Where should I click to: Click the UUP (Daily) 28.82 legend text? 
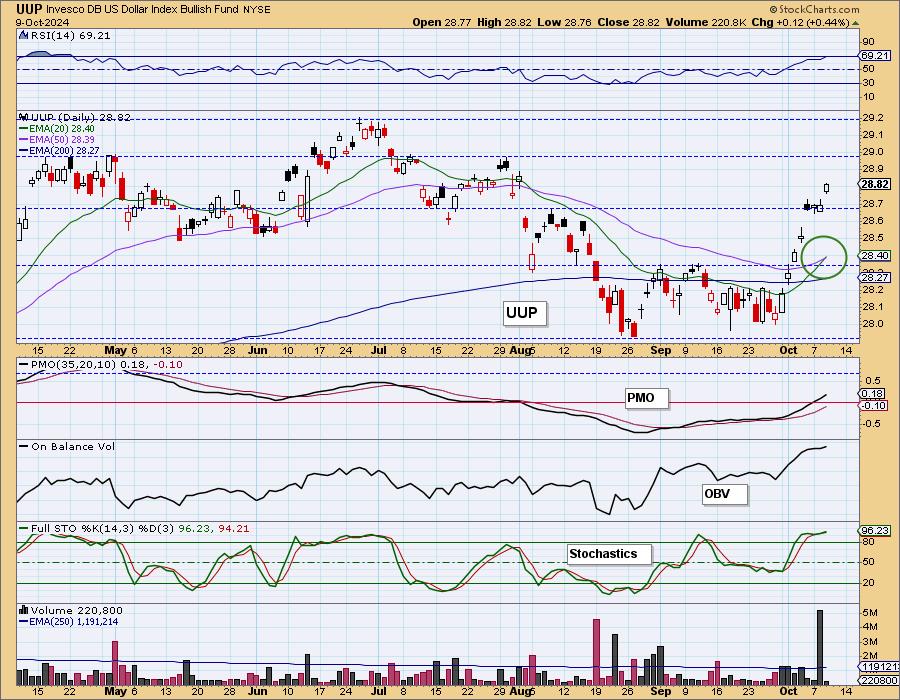point(80,117)
